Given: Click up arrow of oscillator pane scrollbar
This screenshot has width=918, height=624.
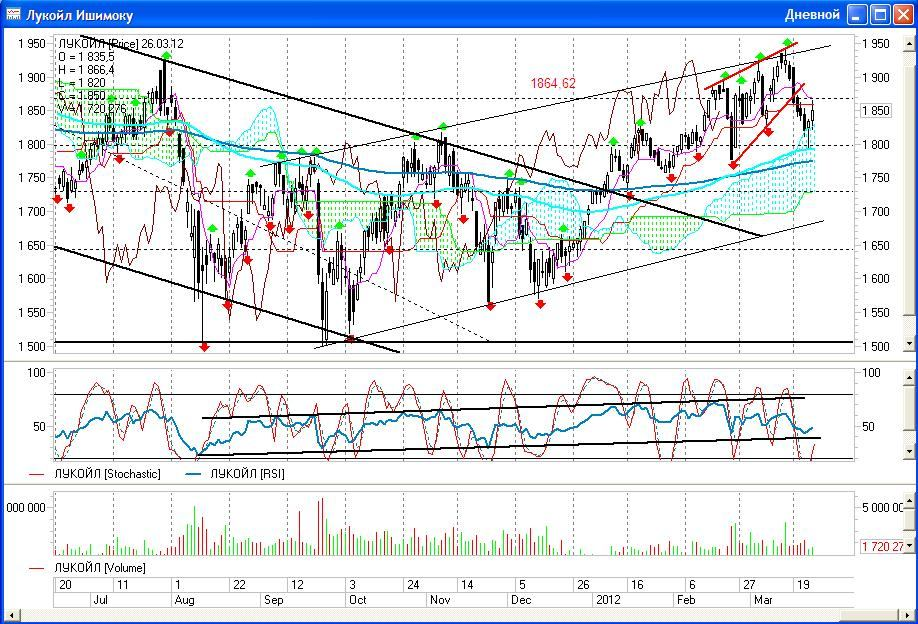Looking at the screenshot, I should pos(909,378).
